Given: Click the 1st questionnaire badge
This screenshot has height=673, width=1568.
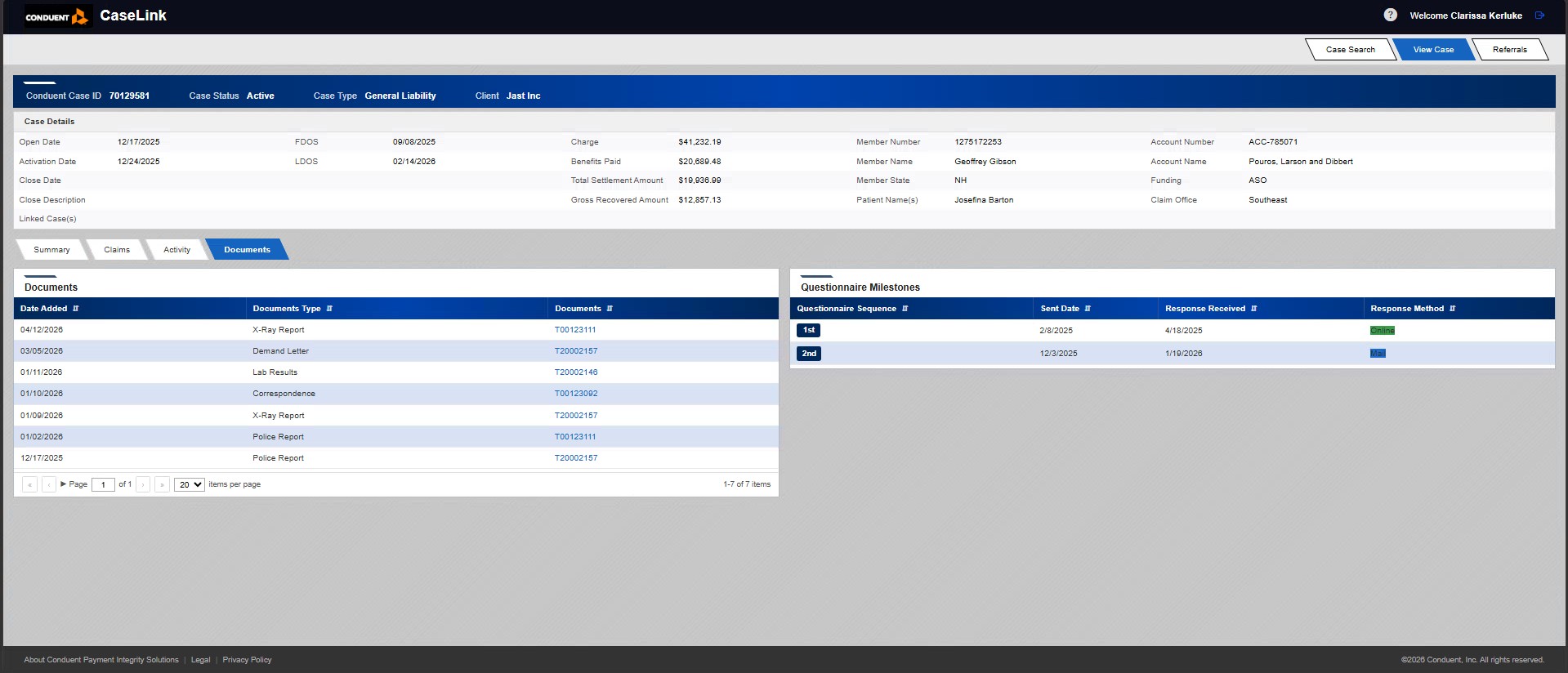Looking at the screenshot, I should tap(808, 330).
